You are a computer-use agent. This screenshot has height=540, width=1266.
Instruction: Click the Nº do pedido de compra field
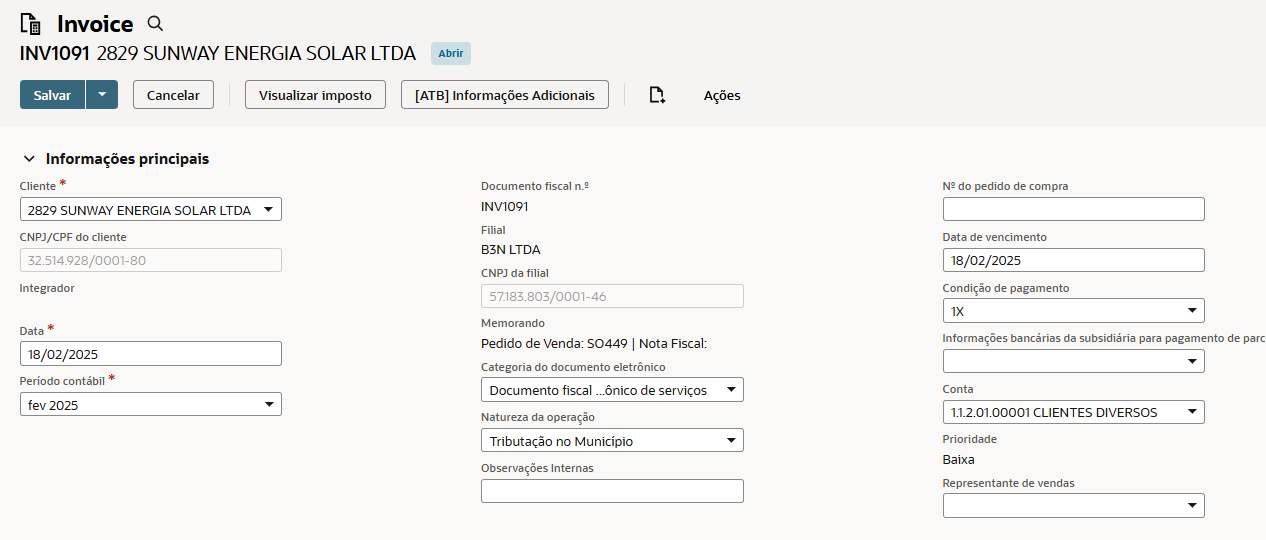(1073, 209)
